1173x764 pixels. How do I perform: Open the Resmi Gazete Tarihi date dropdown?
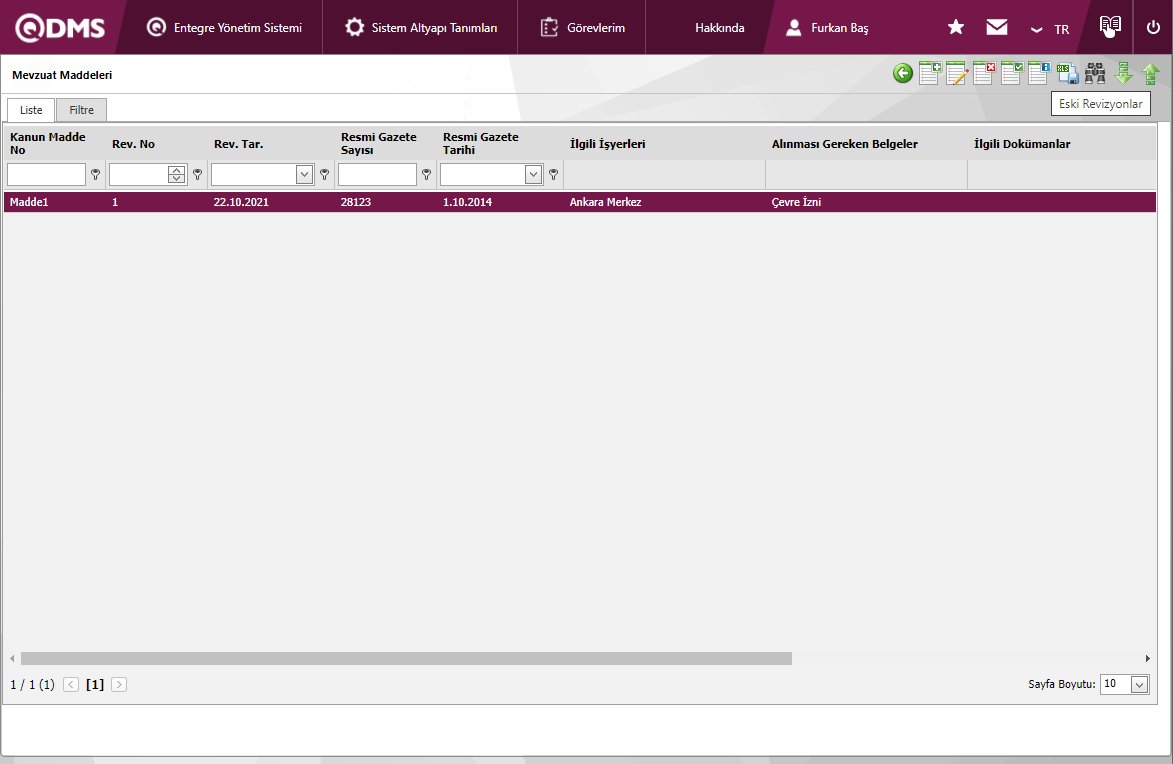(533, 174)
